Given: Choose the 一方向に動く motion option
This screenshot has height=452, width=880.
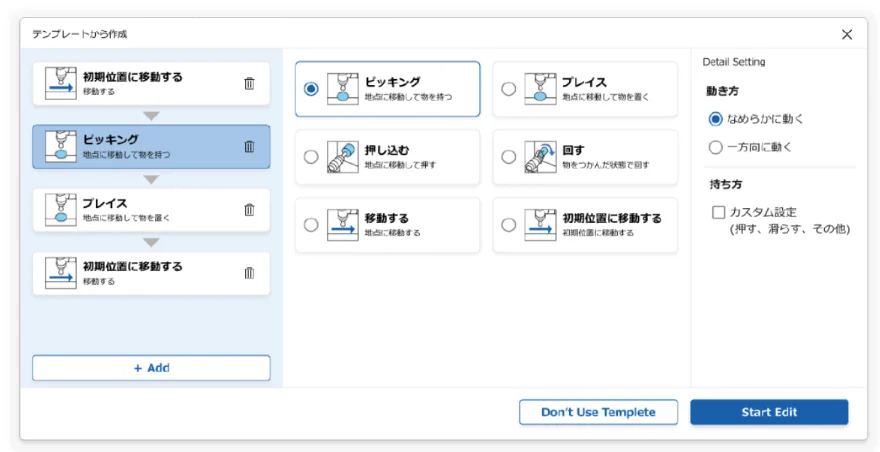Looking at the screenshot, I should [715, 147].
